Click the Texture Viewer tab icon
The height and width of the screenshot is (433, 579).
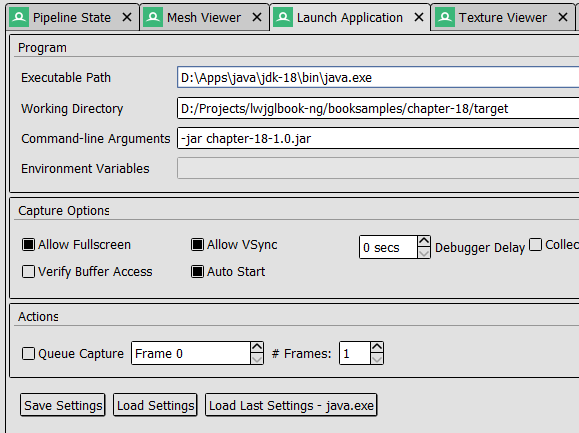tap(445, 17)
